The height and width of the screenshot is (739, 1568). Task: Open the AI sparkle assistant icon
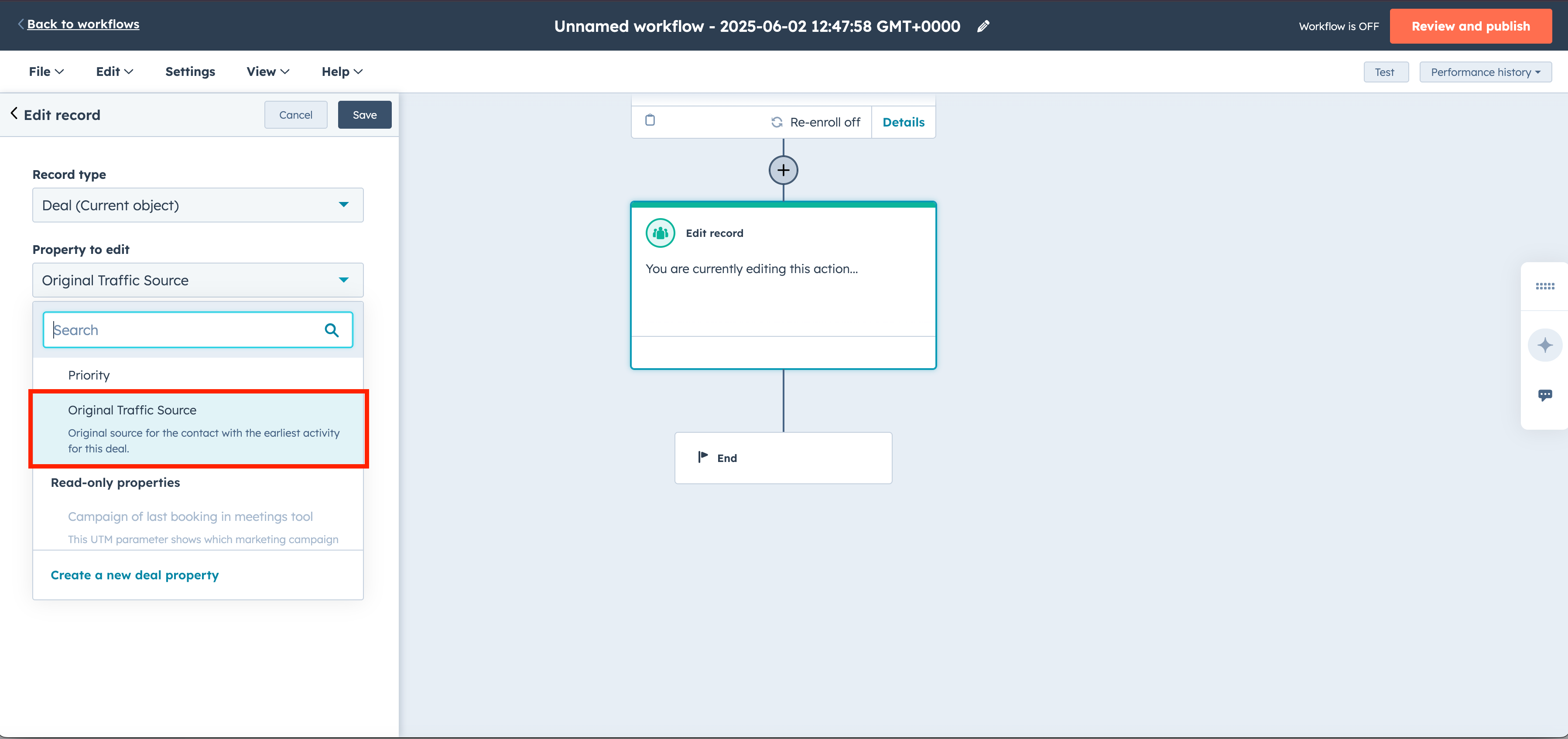pyautogui.click(x=1545, y=345)
